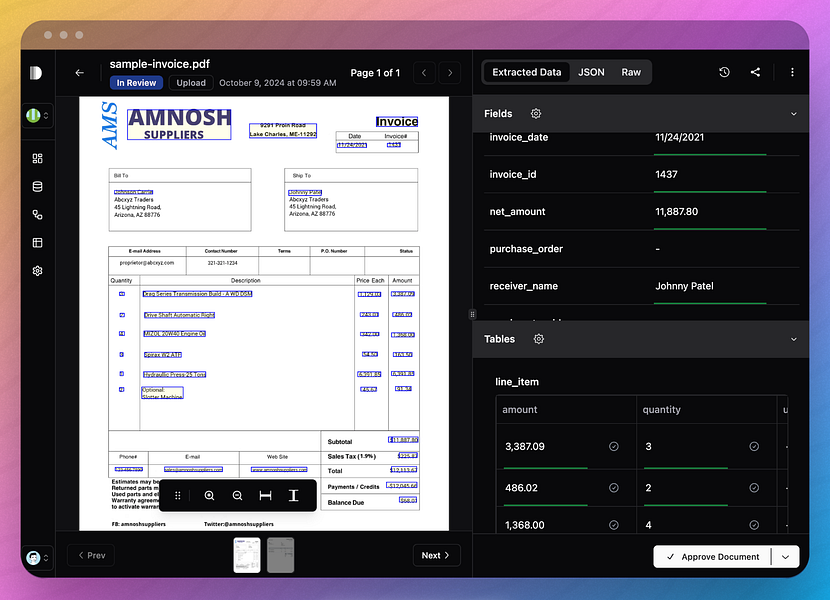Collapse the Tables section chevron

coord(795,339)
